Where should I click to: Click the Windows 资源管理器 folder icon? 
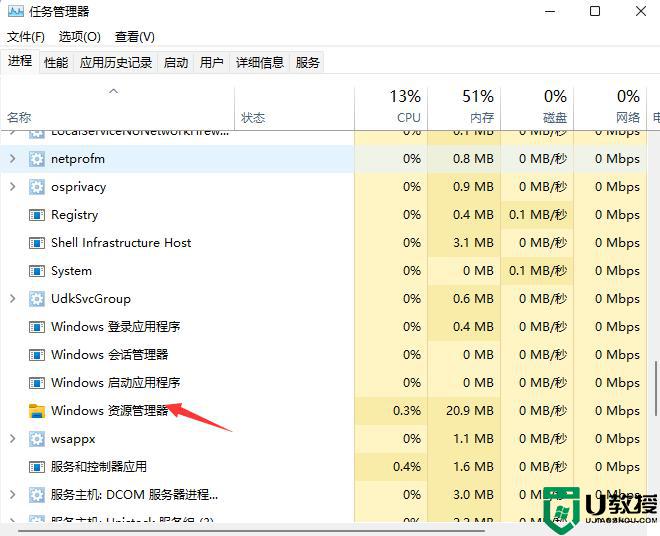click(x=37, y=411)
